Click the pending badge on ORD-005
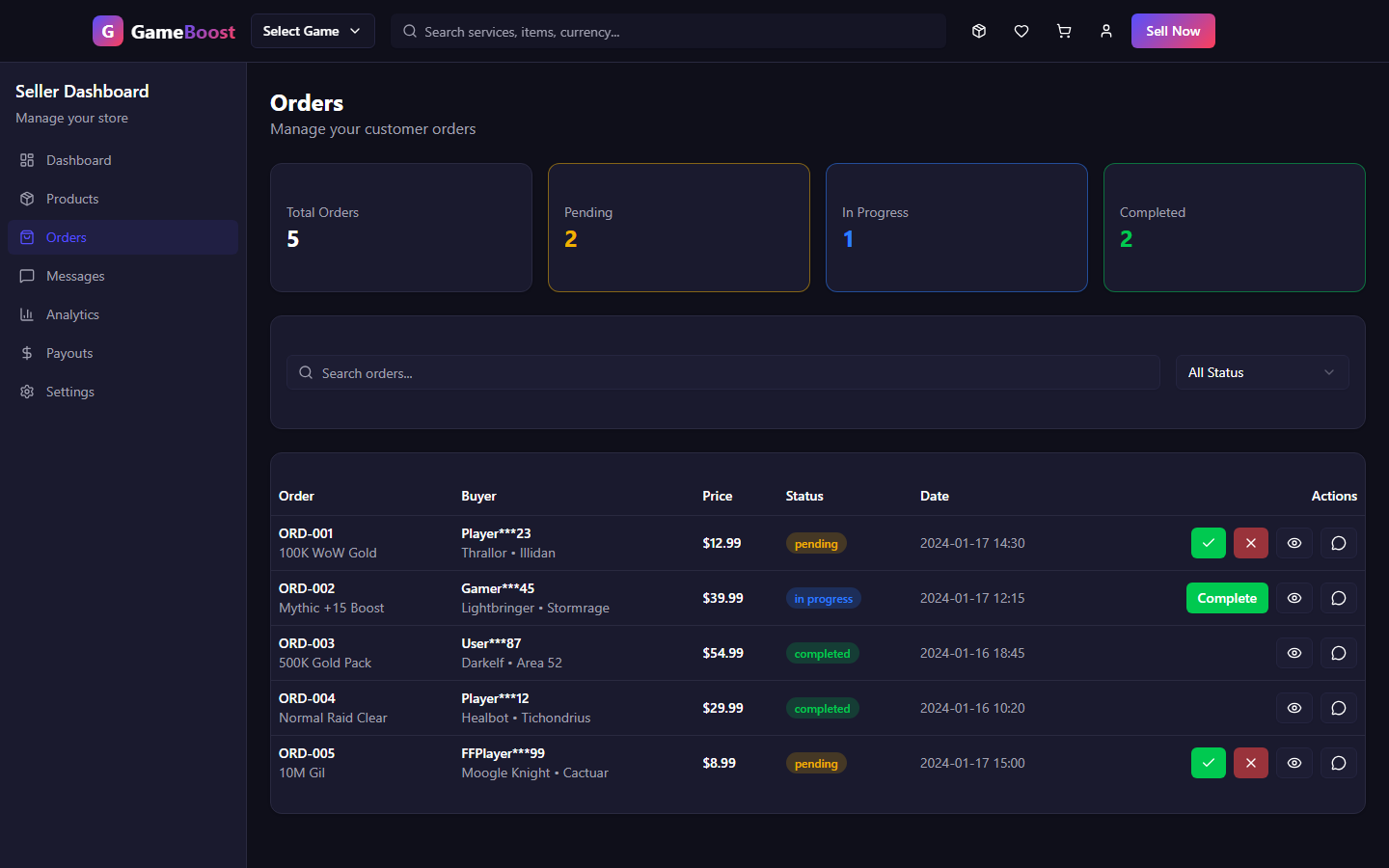The width and height of the screenshot is (1389, 868). pyautogui.click(x=816, y=764)
